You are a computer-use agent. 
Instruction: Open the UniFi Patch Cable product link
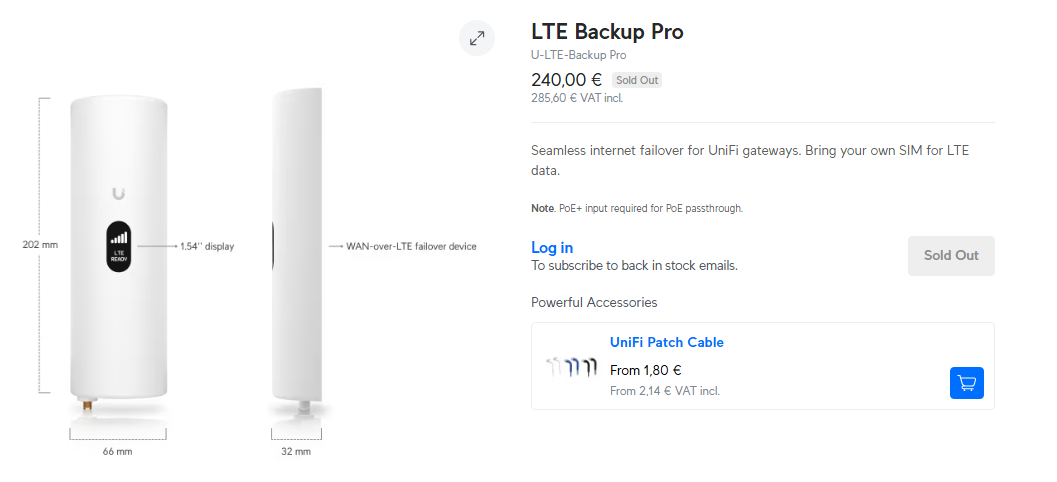click(666, 342)
